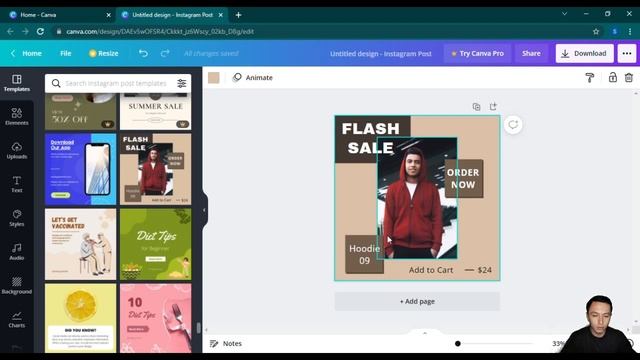Click the browser address bar URL
Image resolution: width=640 pixels, height=360 pixels.
160,31
